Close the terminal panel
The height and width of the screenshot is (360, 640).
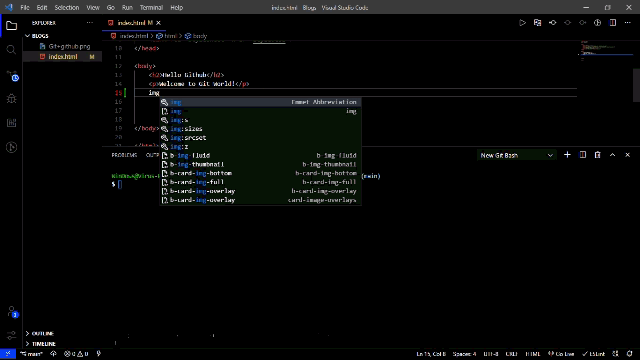[627, 155]
